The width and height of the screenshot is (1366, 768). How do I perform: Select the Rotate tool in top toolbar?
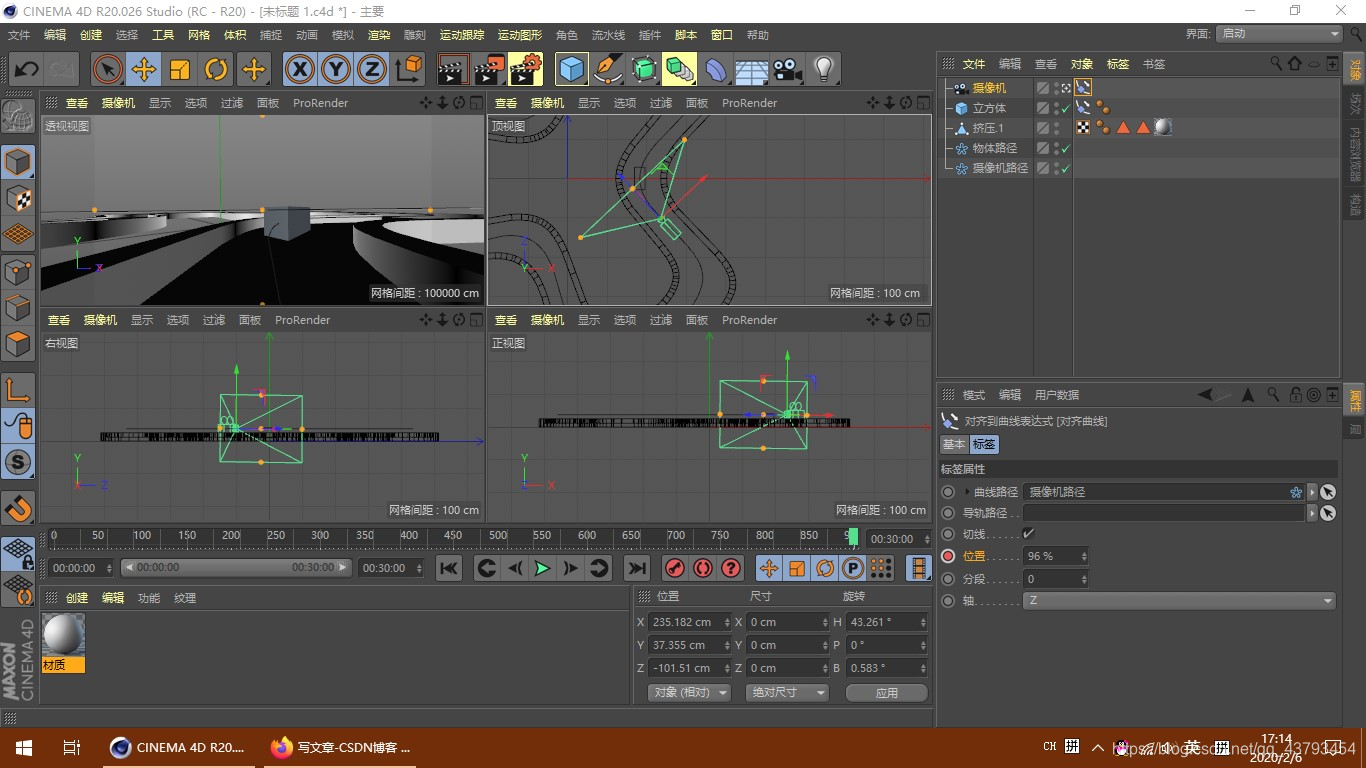click(216, 70)
